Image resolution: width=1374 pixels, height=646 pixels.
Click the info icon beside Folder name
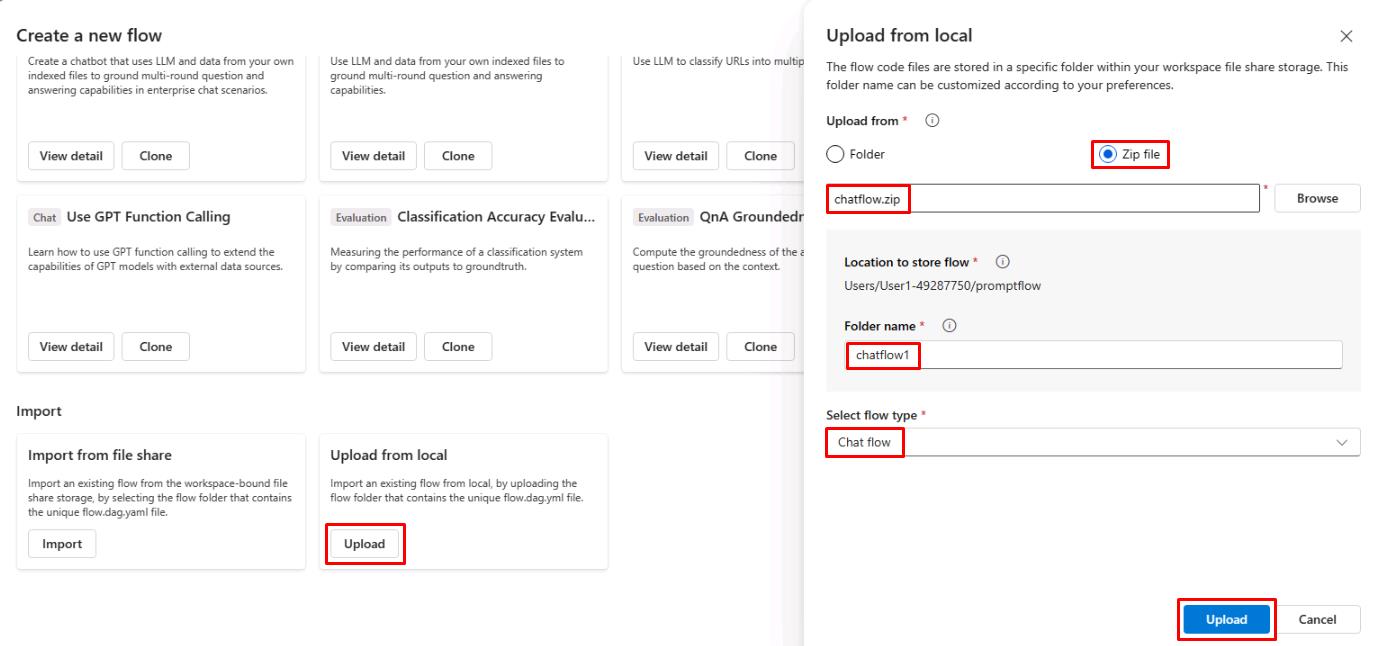(x=950, y=326)
